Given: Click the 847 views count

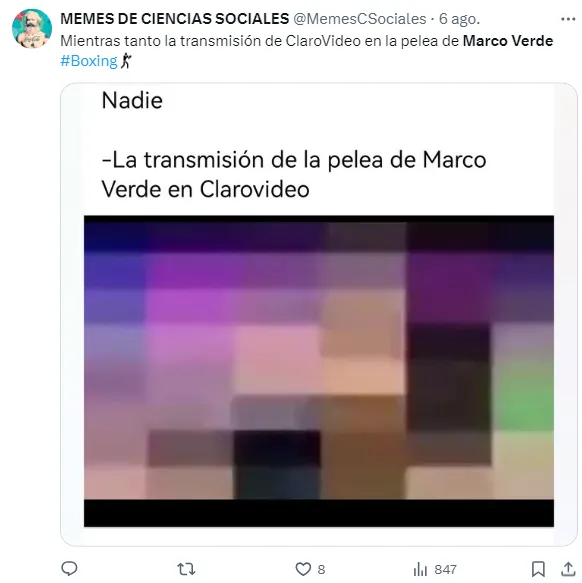Looking at the screenshot, I should click(445, 569).
